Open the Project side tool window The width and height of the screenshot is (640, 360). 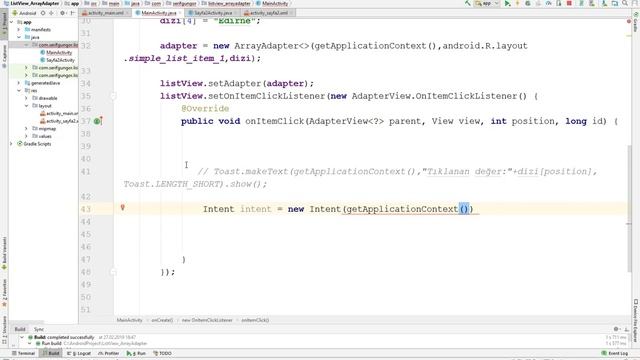pyautogui.click(x=4, y=24)
